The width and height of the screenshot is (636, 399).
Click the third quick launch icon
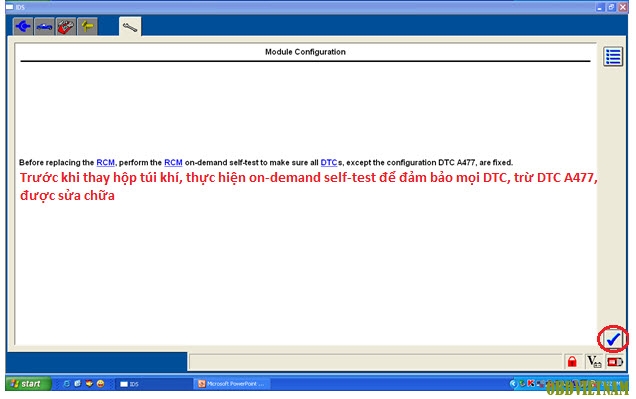[89, 384]
